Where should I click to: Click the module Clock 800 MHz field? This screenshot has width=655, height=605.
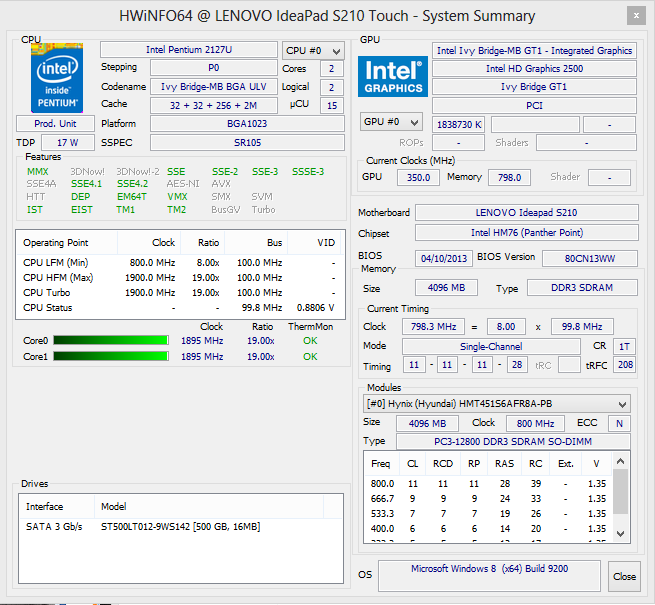click(535, 423)
